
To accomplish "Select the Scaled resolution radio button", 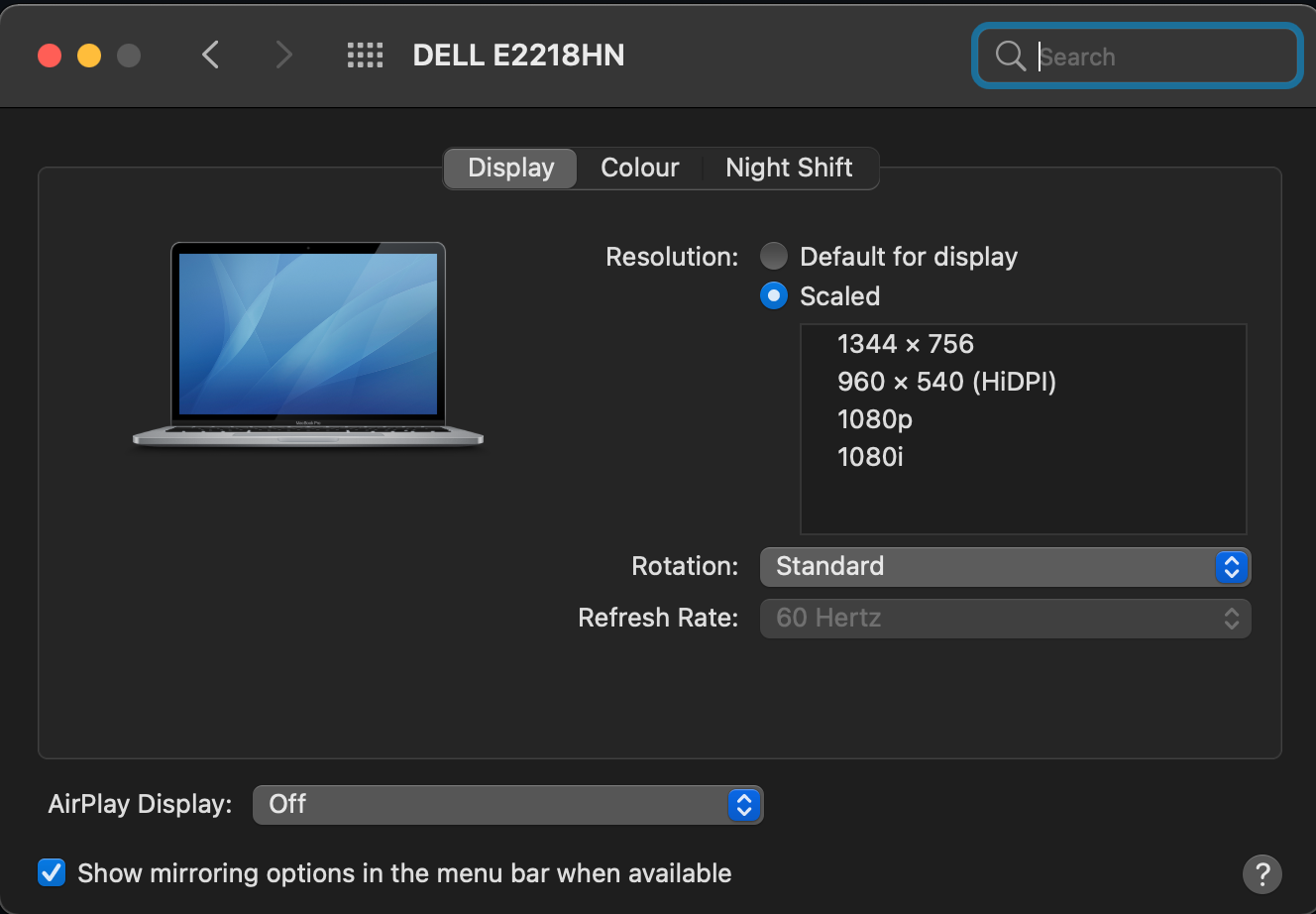I will (773, 295).
